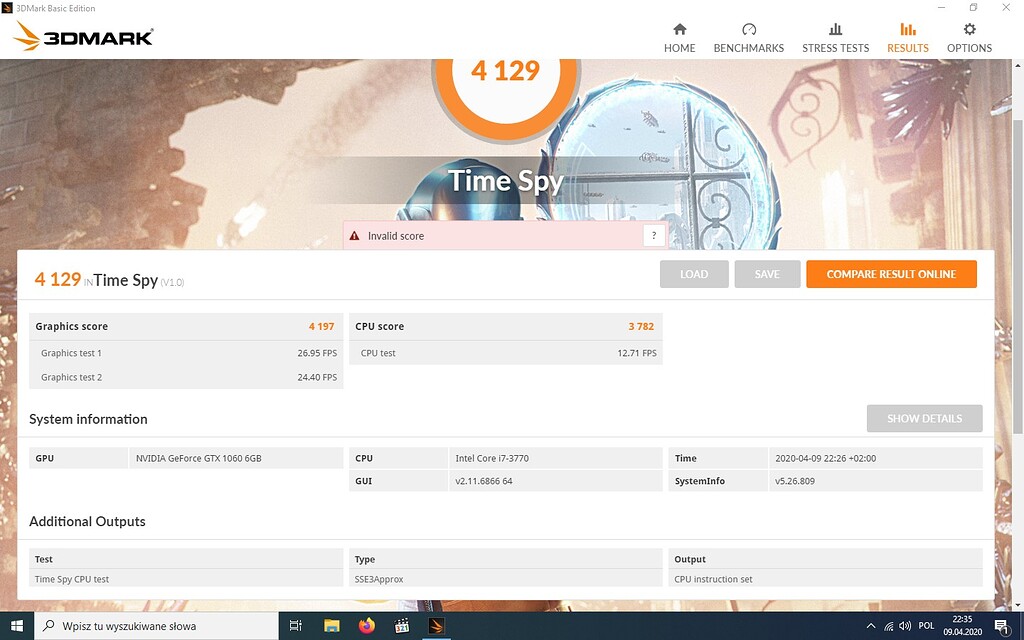Show hidden system tray icons
Image resolution: width=1024 pixels, height=640 pixels.
tap(871, 626)
